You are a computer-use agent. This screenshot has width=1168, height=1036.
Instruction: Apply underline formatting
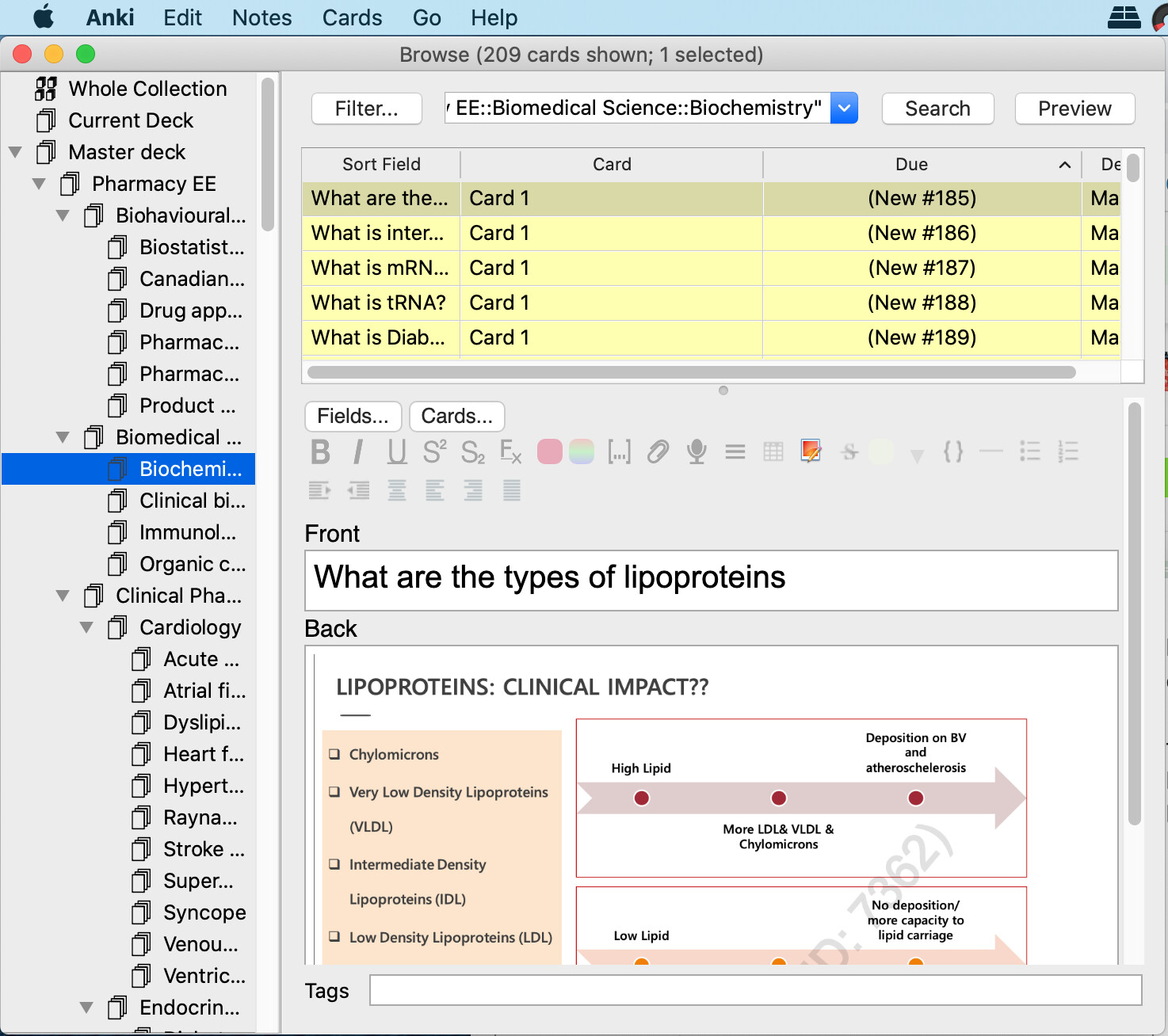[x=397, y=452]
